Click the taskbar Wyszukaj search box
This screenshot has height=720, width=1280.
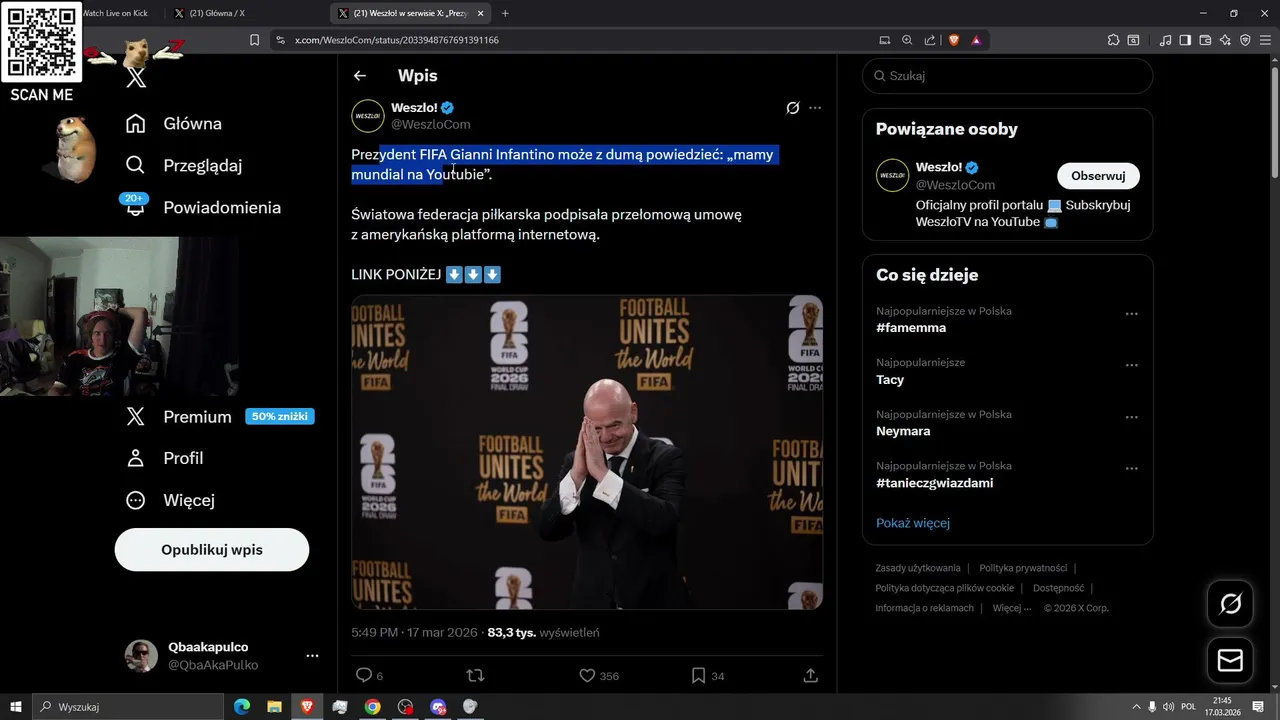(127, 707)
